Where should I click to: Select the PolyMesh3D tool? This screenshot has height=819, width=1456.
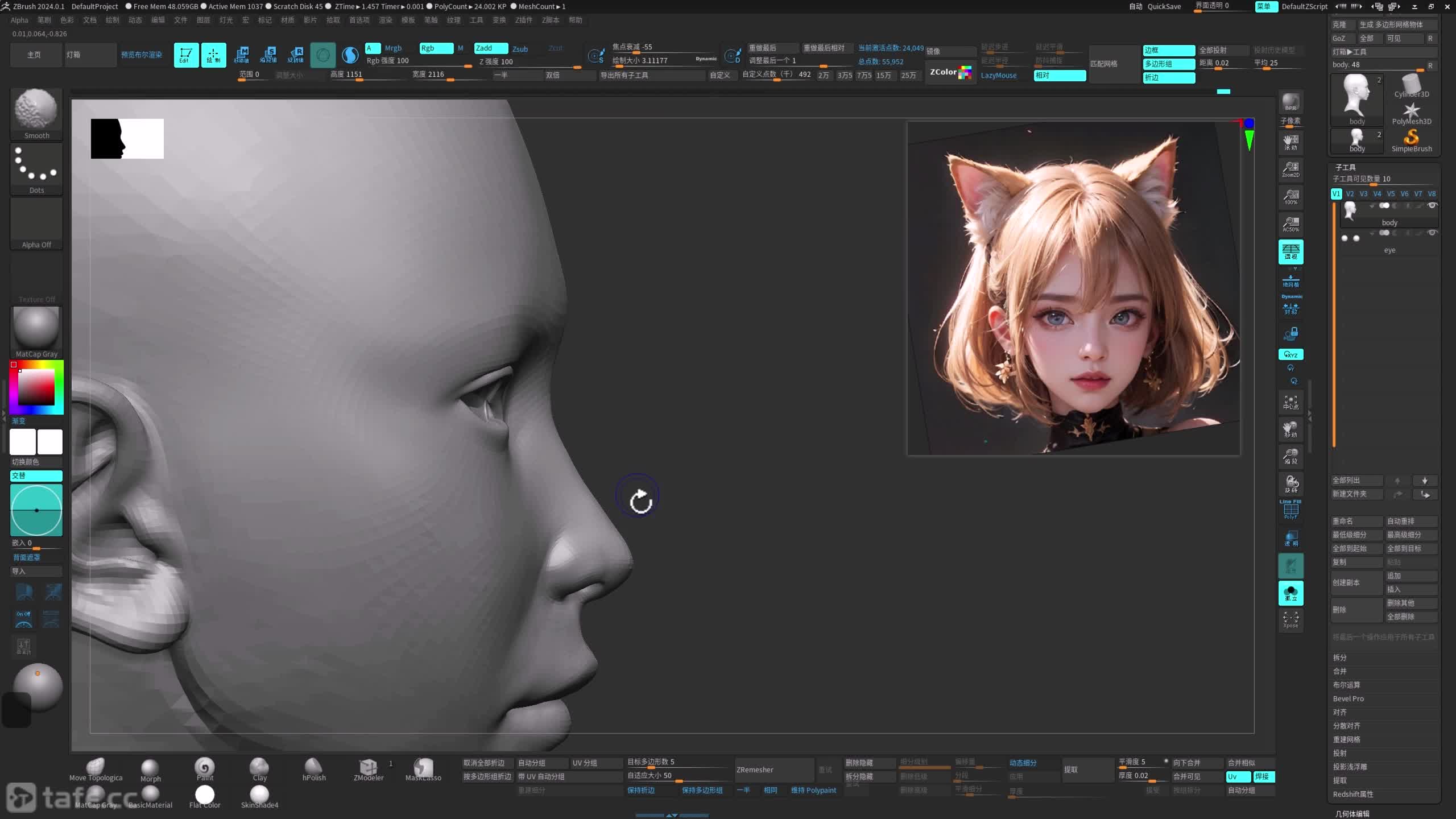coord(1412,113)
